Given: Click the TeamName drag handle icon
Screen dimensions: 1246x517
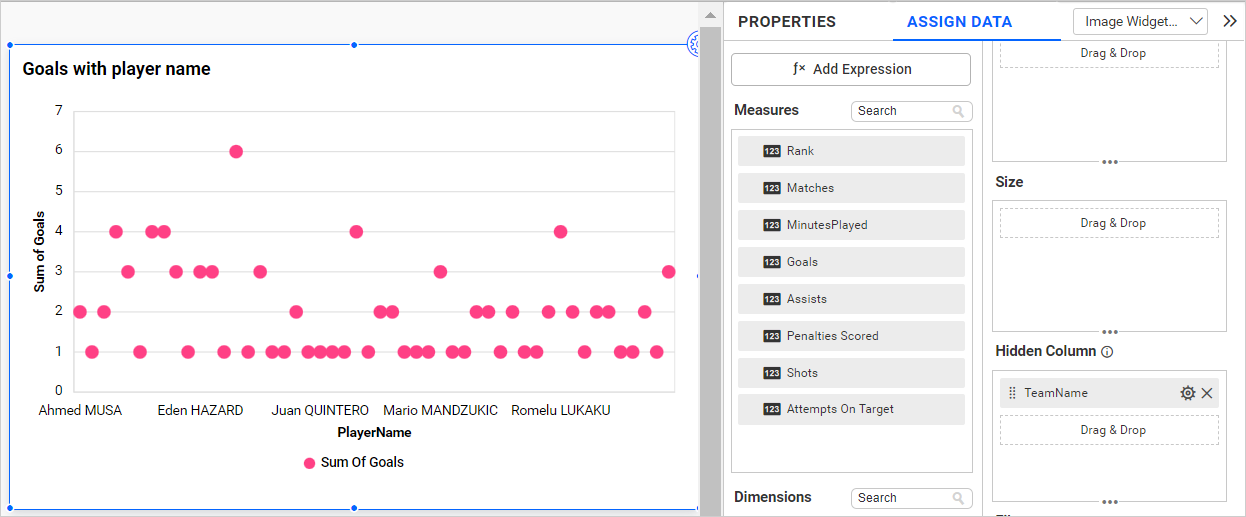Looking at the screenshot, I should 1012,393.
